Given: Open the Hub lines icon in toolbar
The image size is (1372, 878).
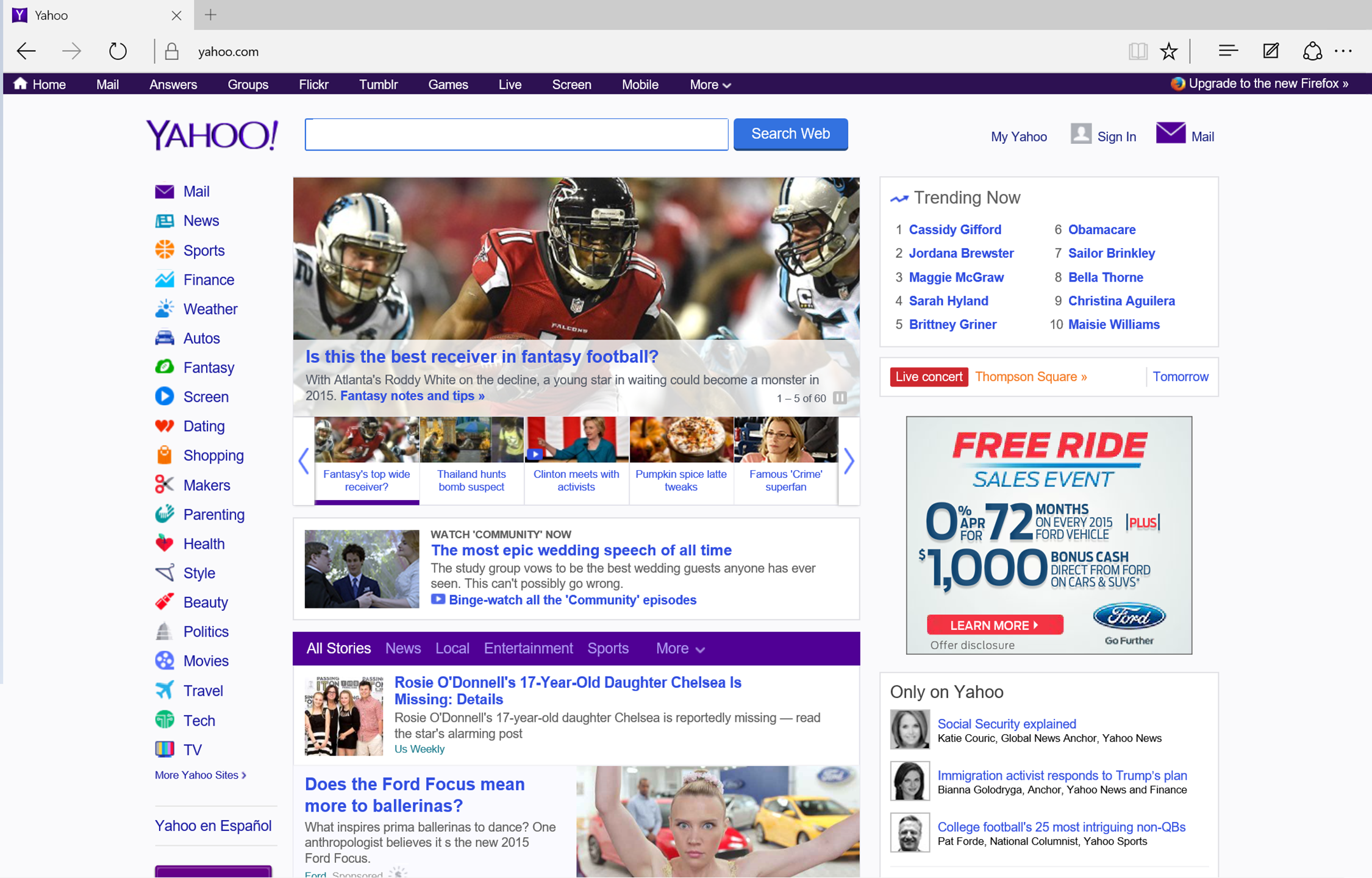Looking at the screenshot, I should [x=1227, y=51].
